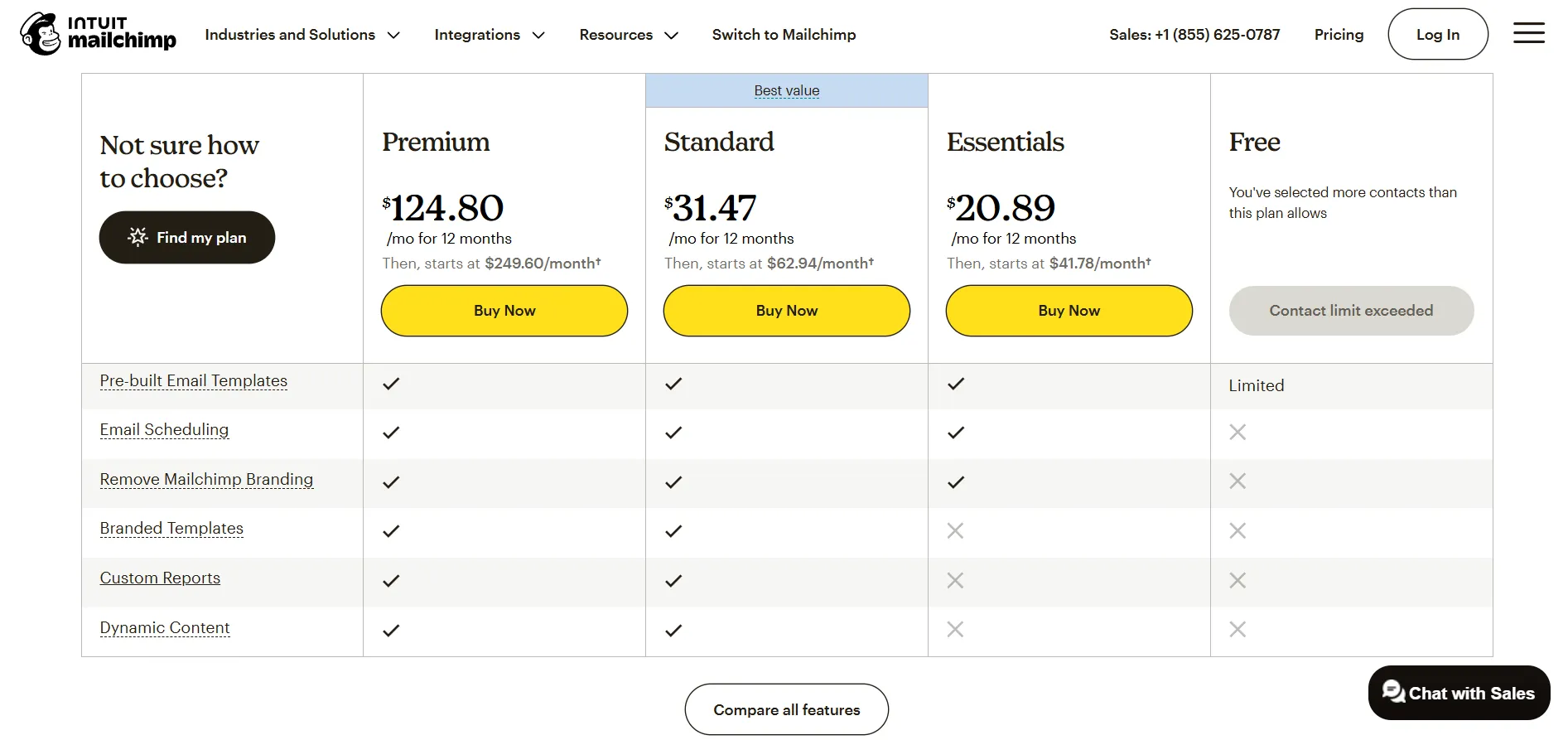Click the sparkle icon in Find my plan
1568x740 pixels.
[x=138, y=237]
